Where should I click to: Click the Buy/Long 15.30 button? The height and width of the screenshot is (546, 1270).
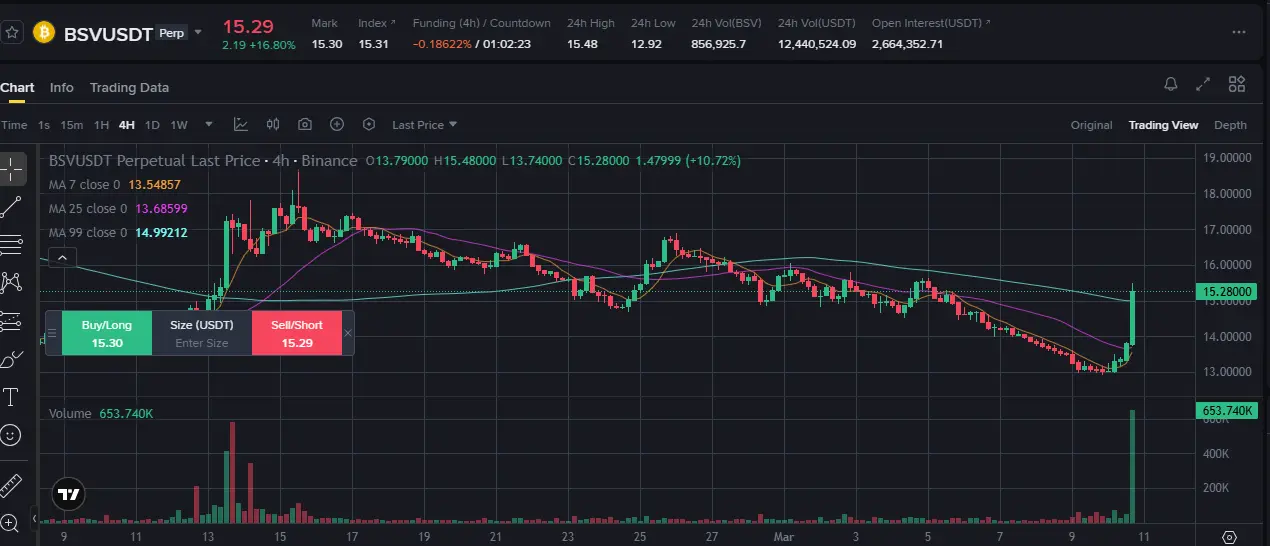click(x=107, y=333)
